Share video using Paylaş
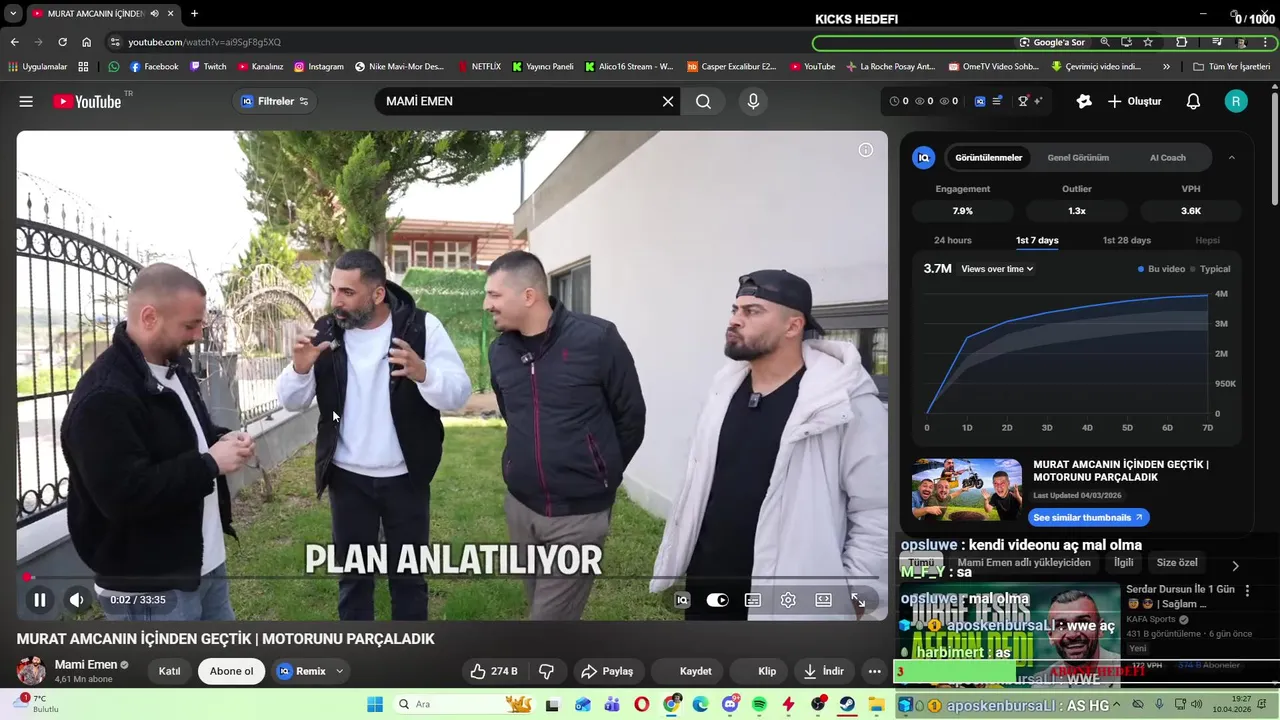The height and width of the screenshot is (720, 1280). (x=607, y=671)
